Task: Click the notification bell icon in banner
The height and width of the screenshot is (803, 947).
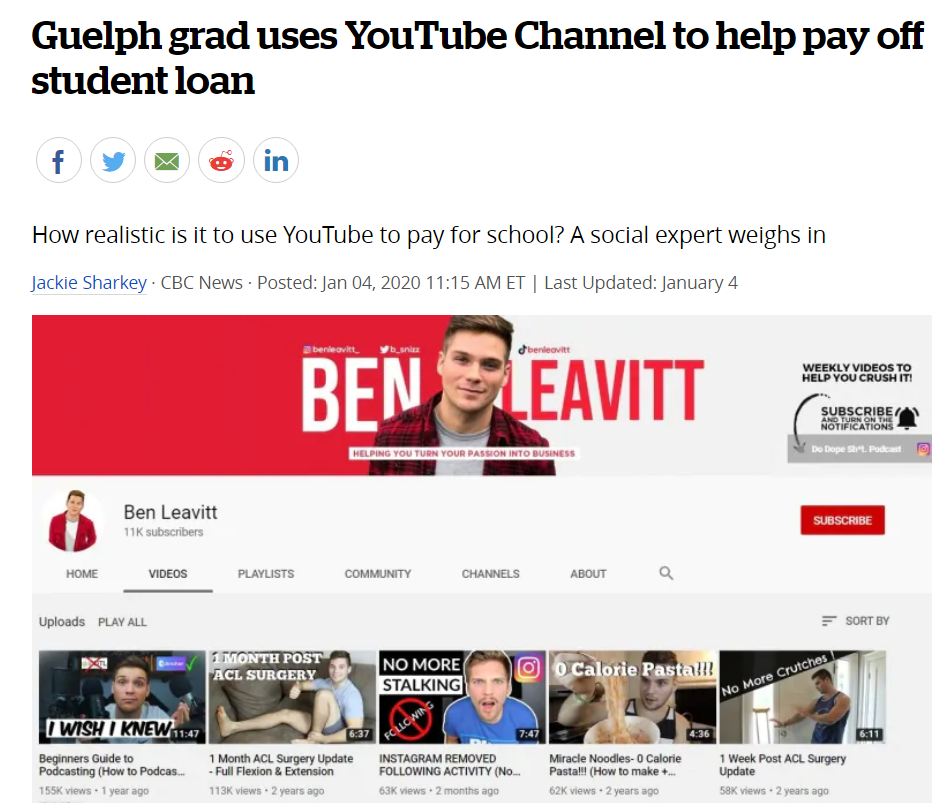Action: [x=907, y=418]
